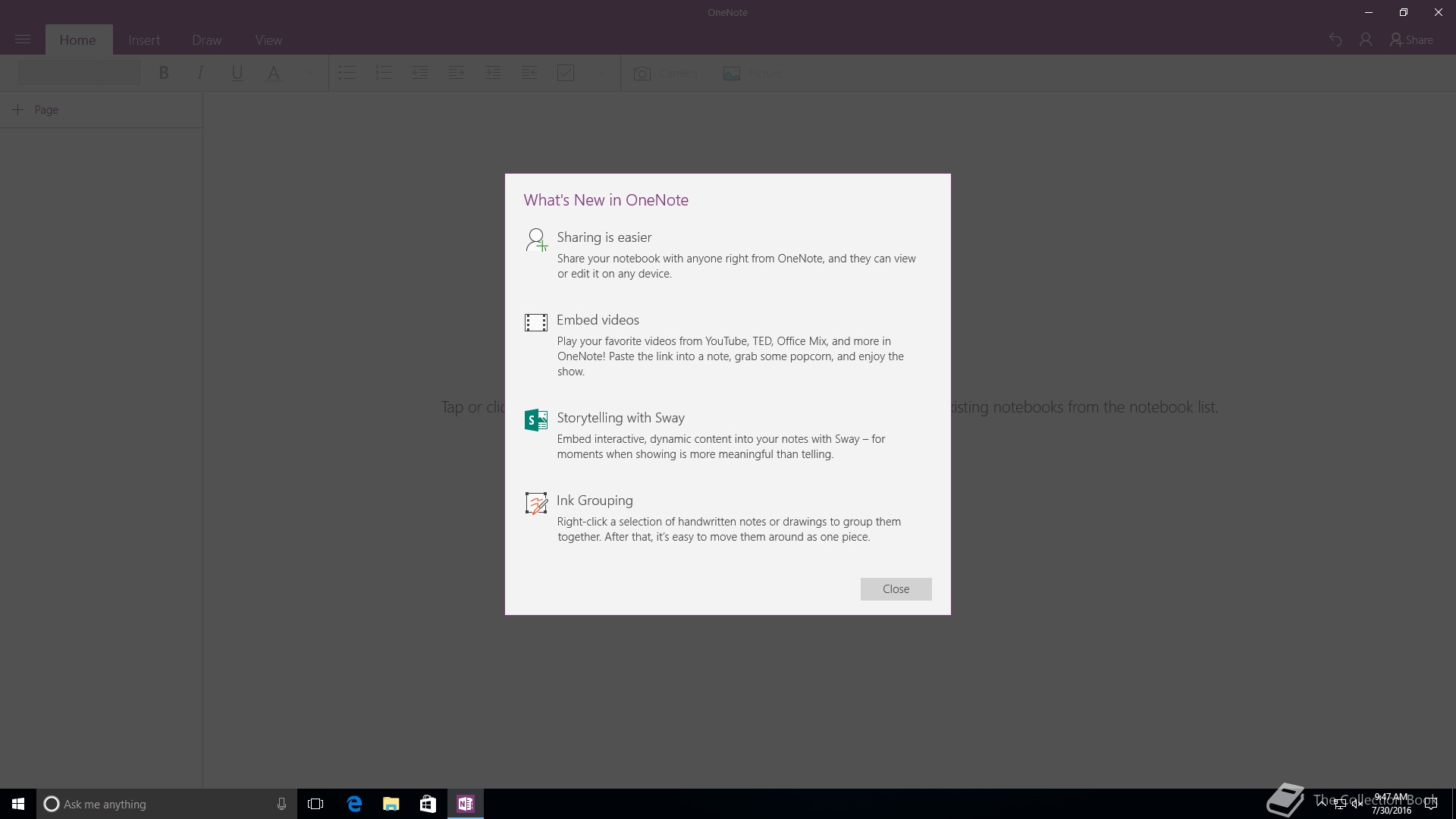The width and height of the screenshot is (1456, 819).
Task: Close the What's New dialog
Action: [896, 589]
